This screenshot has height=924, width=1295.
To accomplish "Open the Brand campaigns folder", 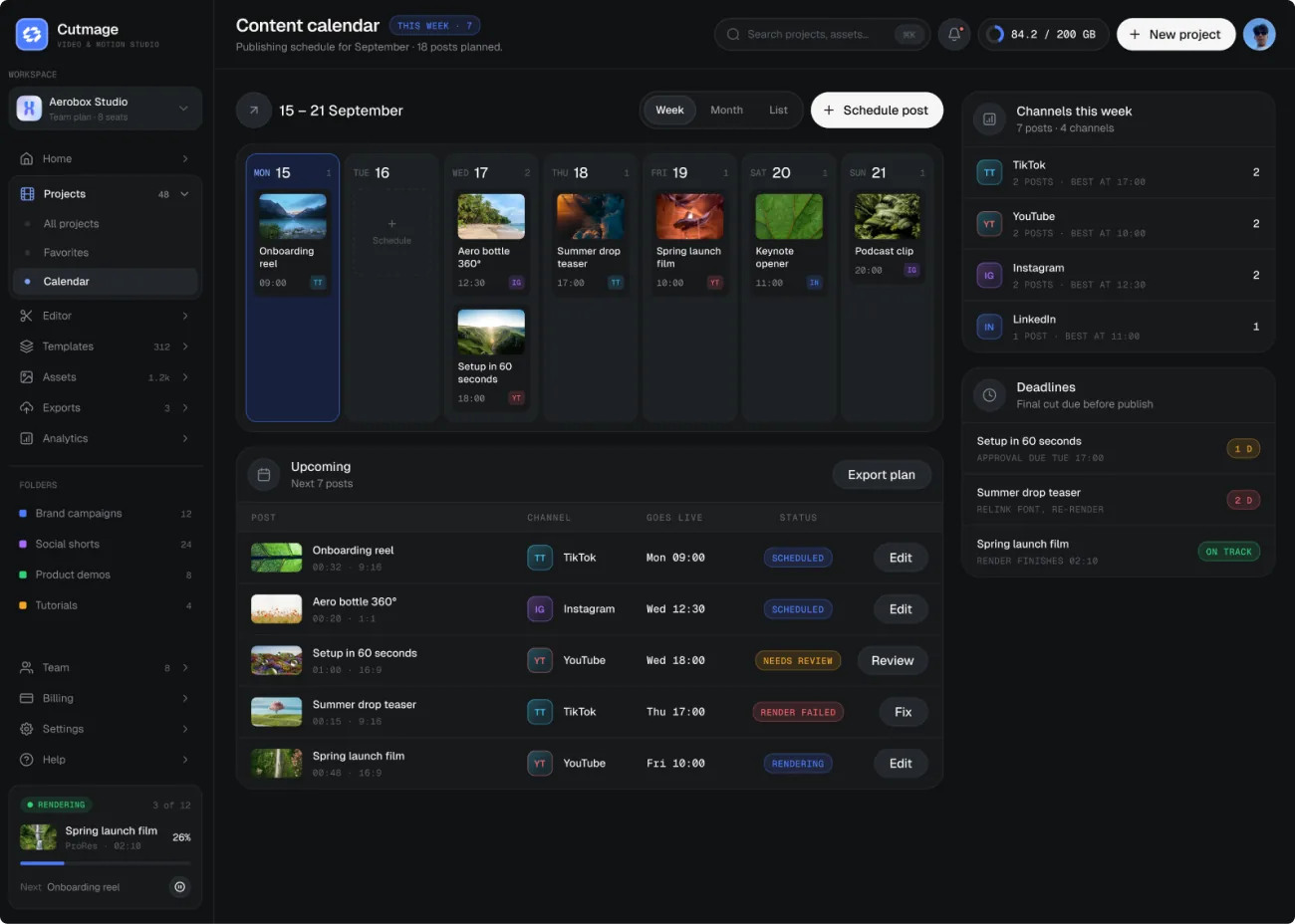I will [x=106, y=514].
